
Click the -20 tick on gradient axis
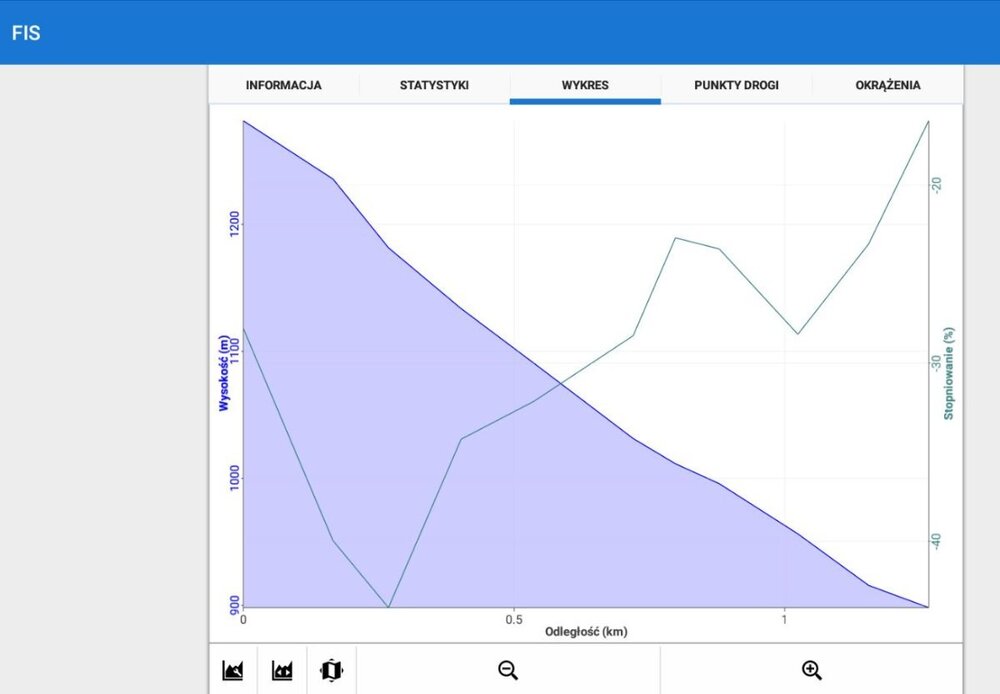tap(937, 185)
